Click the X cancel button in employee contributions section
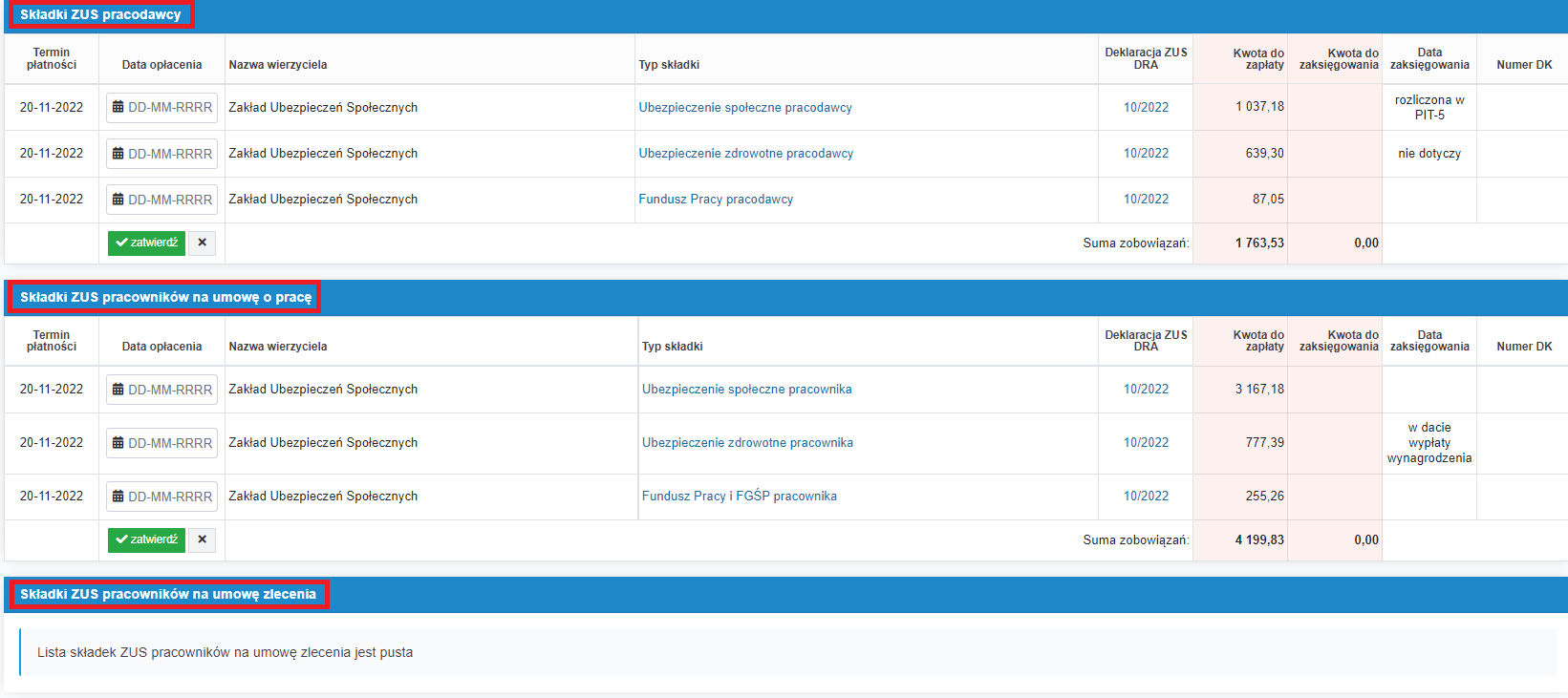Image resolution: width=1568 pixels, height=698 pixels. [x=202, y=539]
